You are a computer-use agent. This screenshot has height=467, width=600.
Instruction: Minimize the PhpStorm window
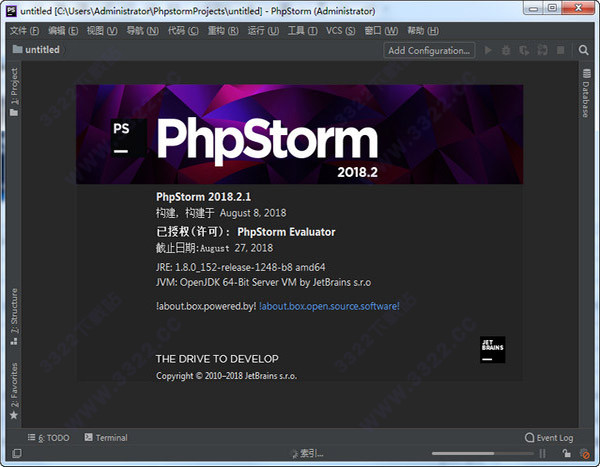[533, 8]
